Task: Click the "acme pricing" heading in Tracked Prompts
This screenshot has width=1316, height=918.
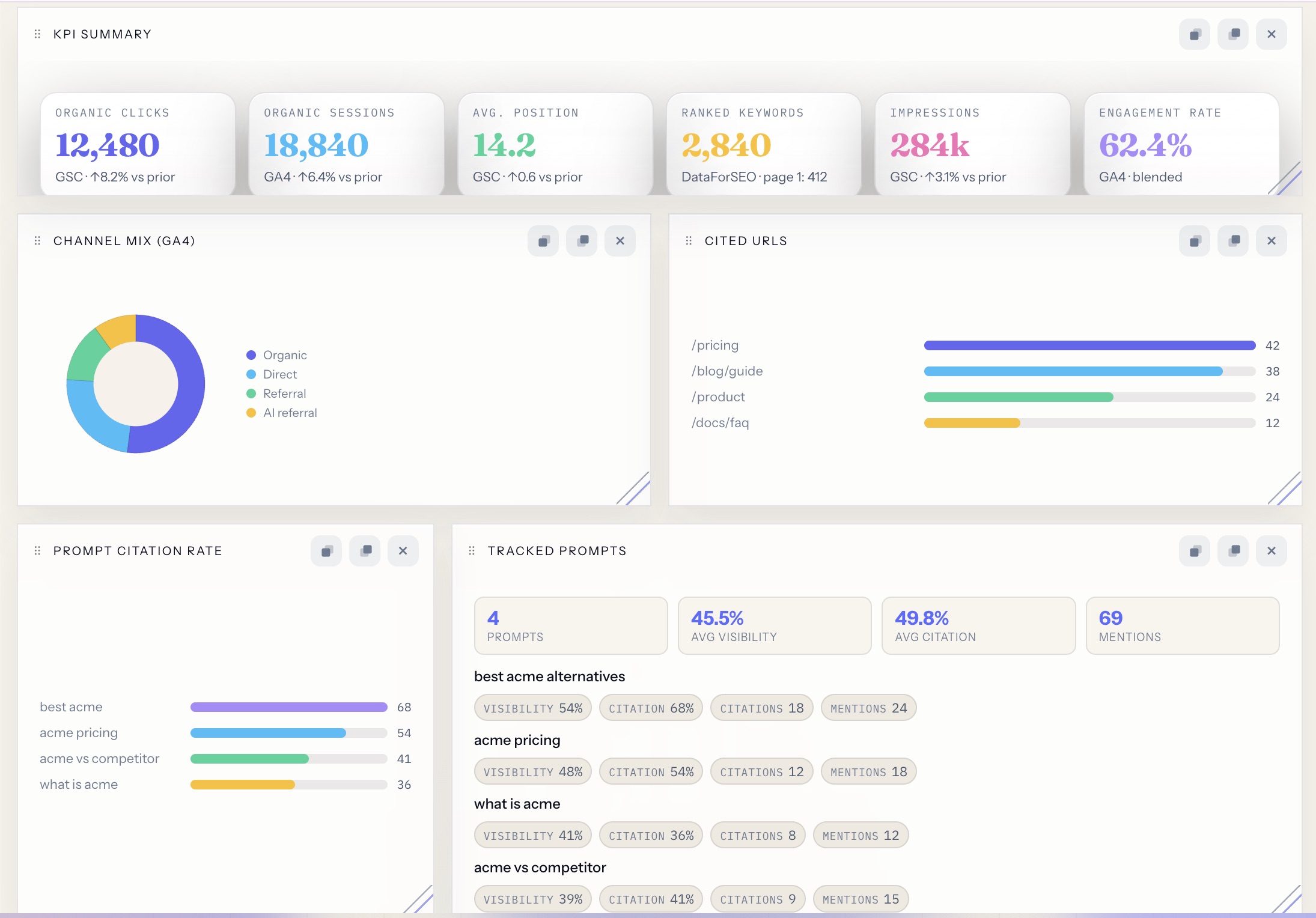Action: click(x=517, y=740)
